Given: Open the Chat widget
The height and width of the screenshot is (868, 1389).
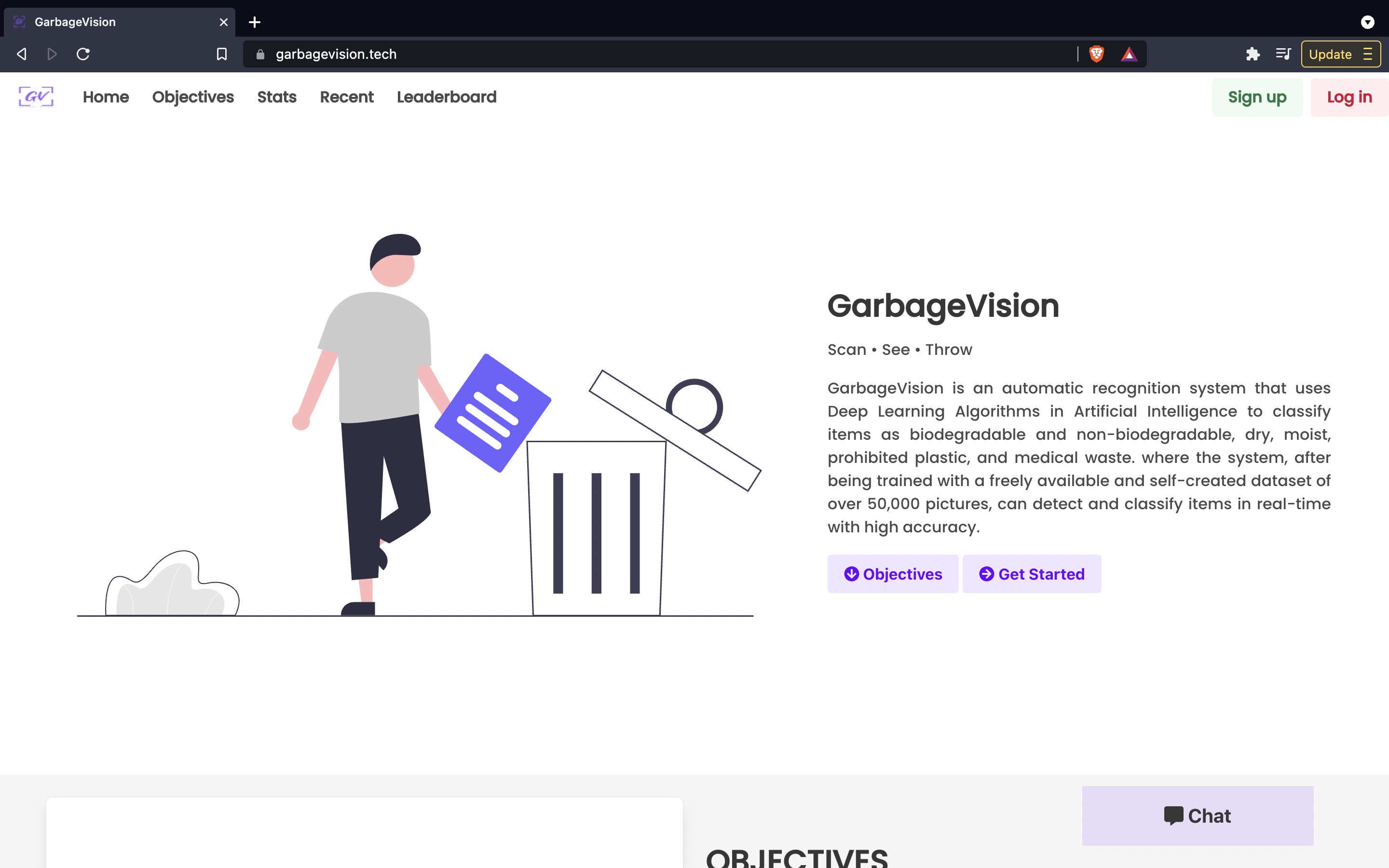Looking at the screenshot, I should click(x=1198, y=815).
